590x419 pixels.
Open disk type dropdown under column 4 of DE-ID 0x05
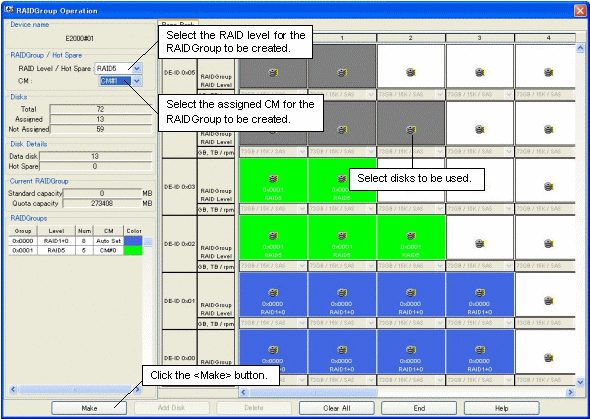pyautogui.click(x=545, y=95)
